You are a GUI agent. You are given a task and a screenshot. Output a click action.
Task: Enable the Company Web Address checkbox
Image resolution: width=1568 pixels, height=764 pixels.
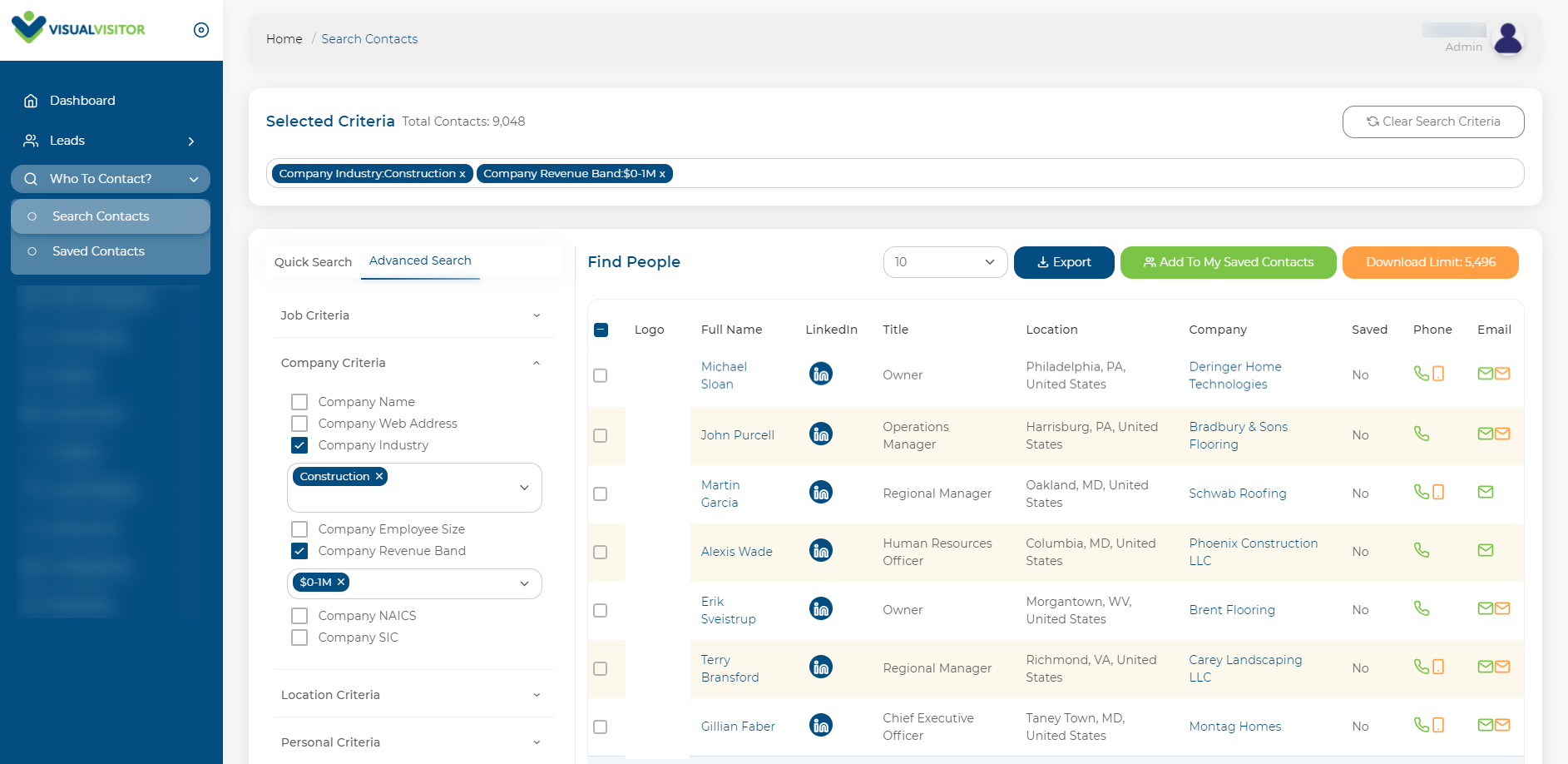(299, 424)
